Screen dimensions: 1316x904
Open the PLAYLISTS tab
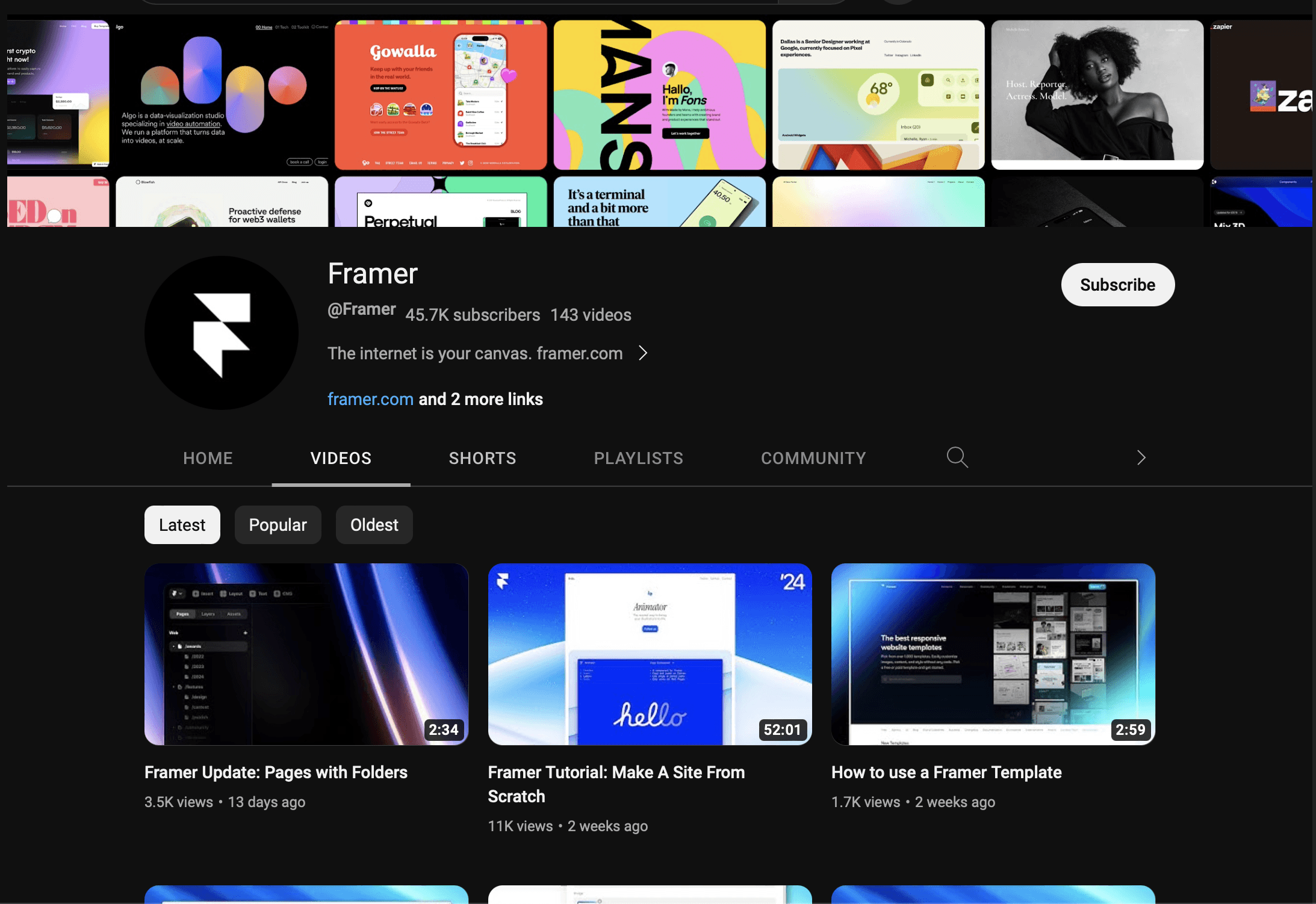(x=638, y=458)
